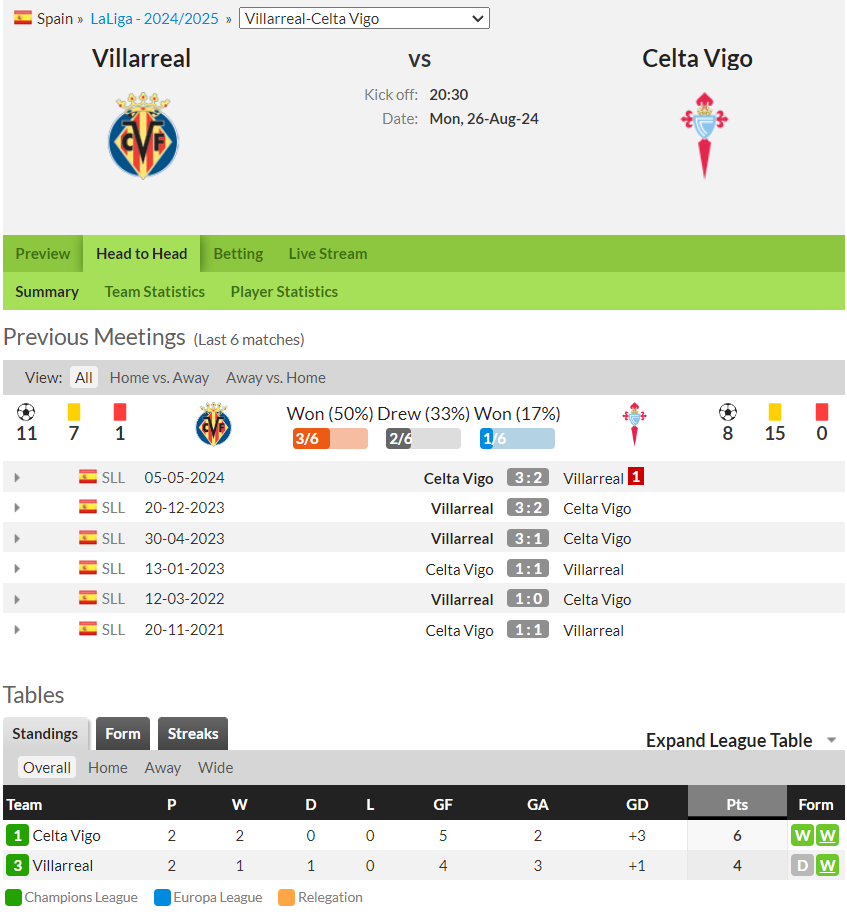This screenshot has width=847, height=922.
Task: Click the small Villarreal crest in Previous Meetings
Action: coord(214,424)
